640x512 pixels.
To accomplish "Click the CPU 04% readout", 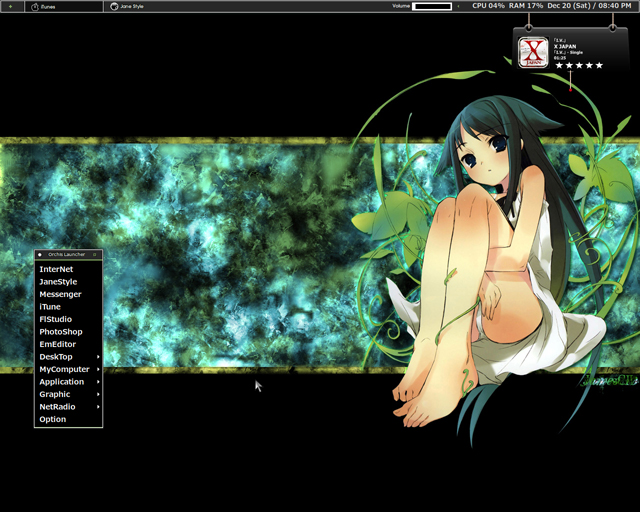I will coord(488,6).
